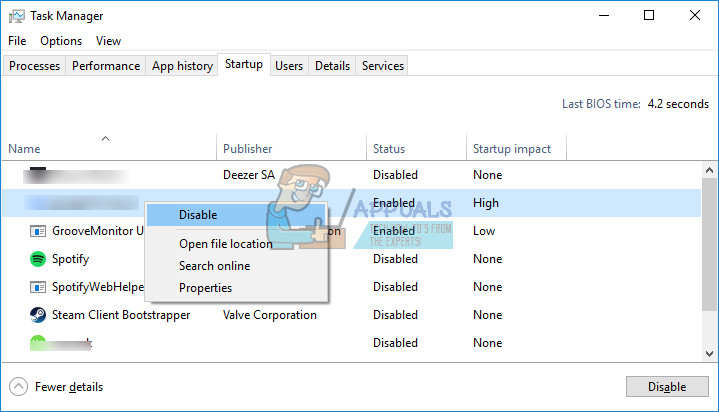Select the Steam Client Bootstrapper row
719x412 pixels.
(351, 315)
